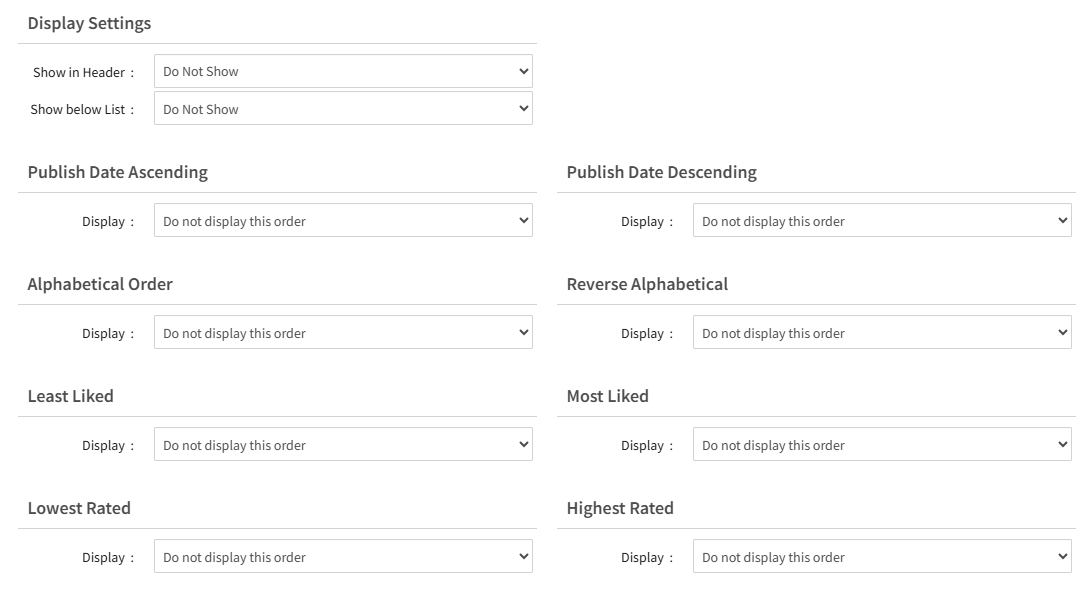
Task: Open the Show below List dropdown
Action: (x=343, y=109)
